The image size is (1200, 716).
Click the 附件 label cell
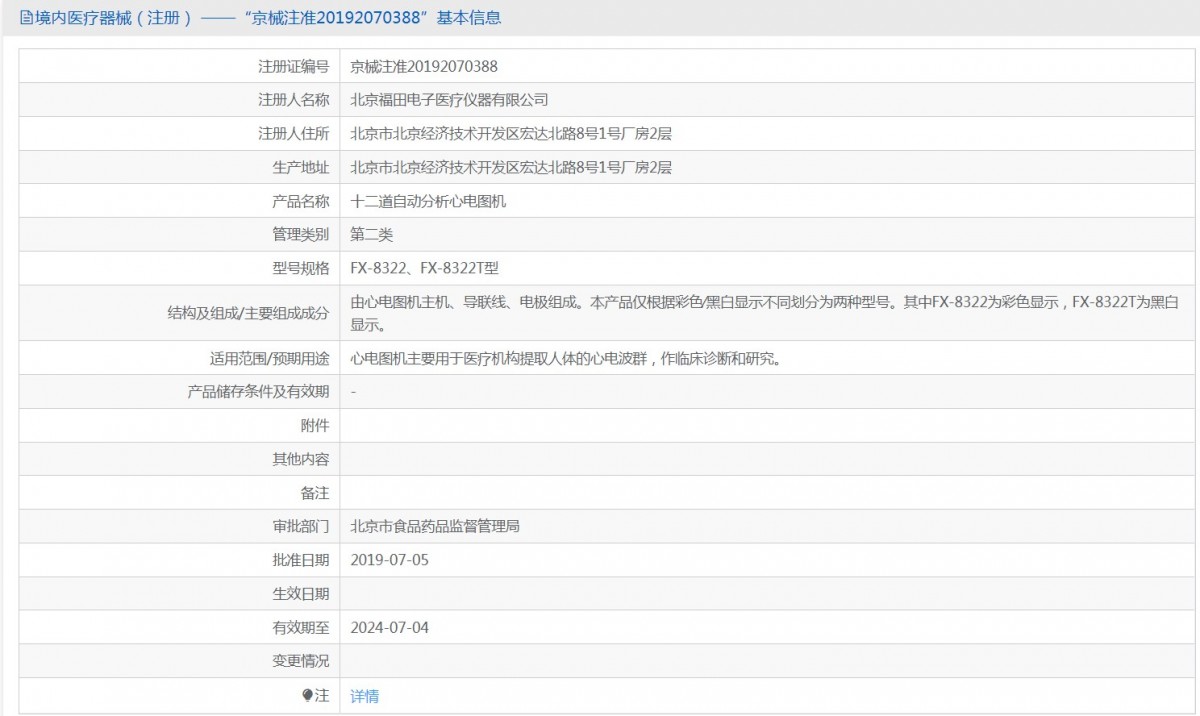click(x=180, y=425)
